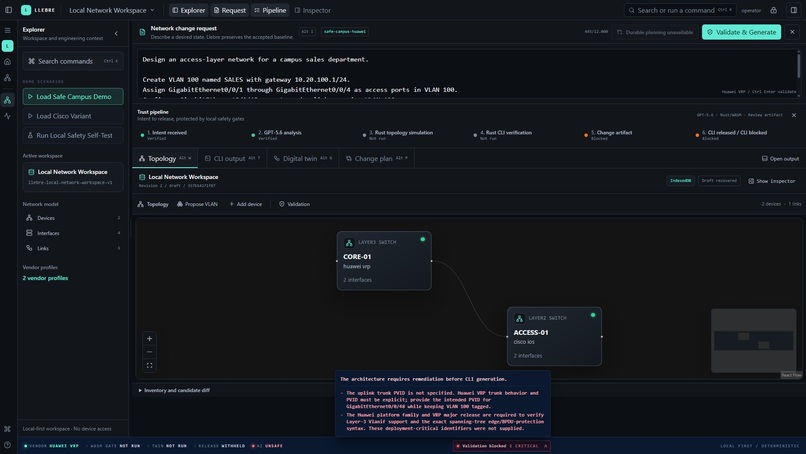Select Local Network Workspace card in Active workspace
806x454 pixels.
pyautogui.click(x=73, y=177)
